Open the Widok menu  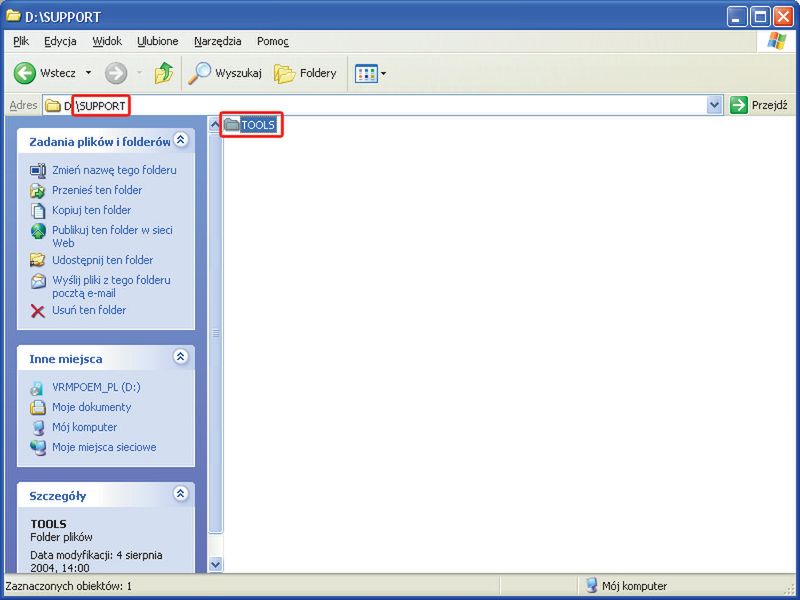(x=107, y=41)
